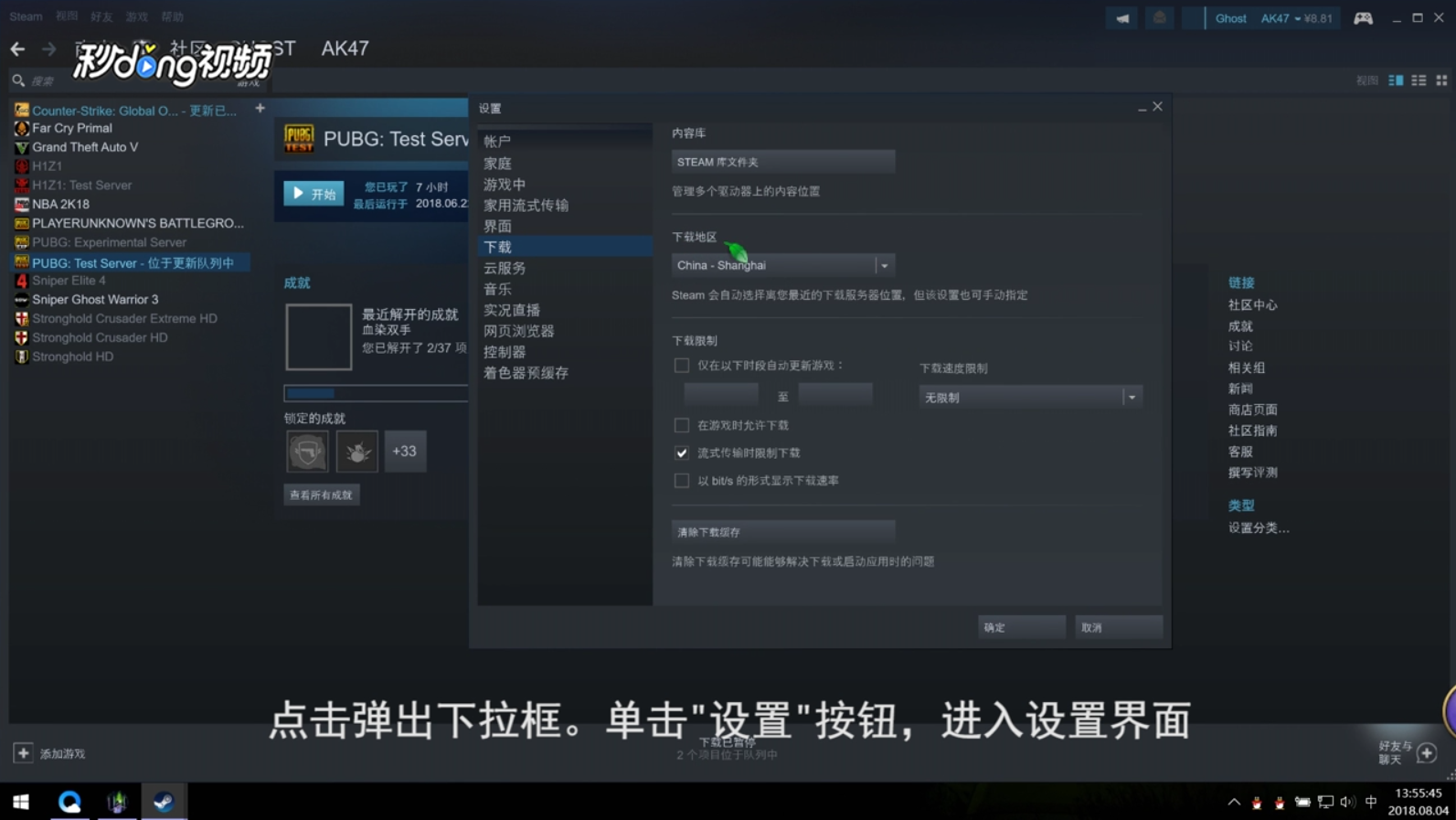Select Sniper Ghost Warrior 3 in library
Viewport: 1456px width, 820px height.
[x=95, y=300]
